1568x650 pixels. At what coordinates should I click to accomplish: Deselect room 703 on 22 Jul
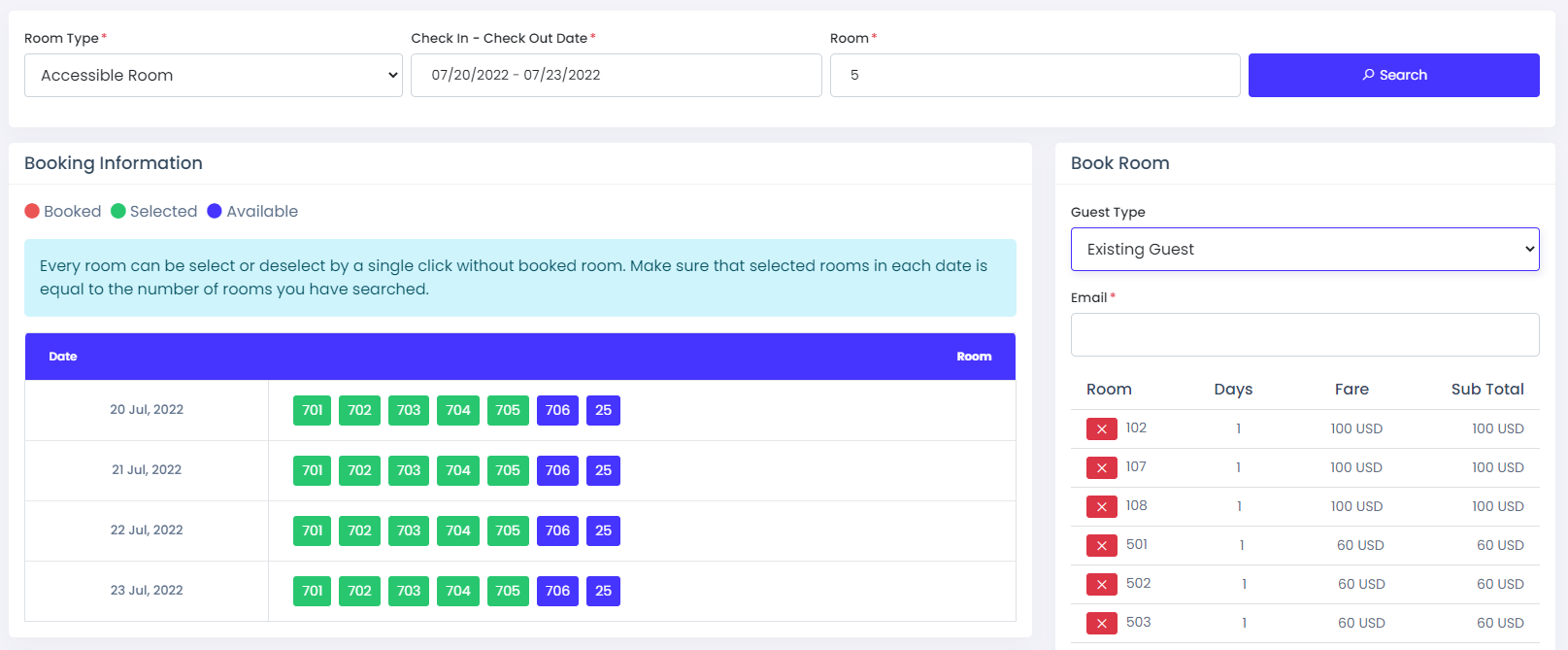(409, 530)
